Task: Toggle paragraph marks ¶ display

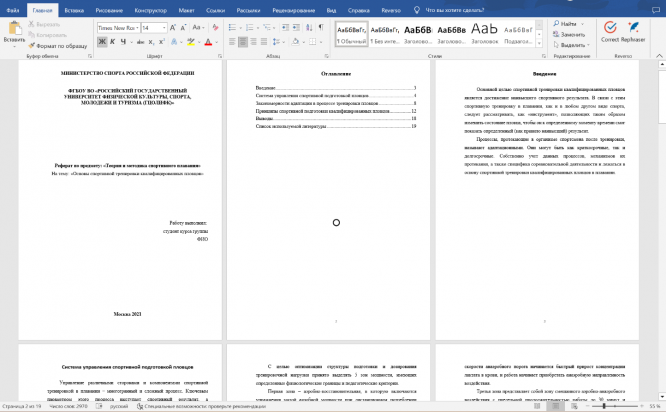Action: (x=321, y=28)
